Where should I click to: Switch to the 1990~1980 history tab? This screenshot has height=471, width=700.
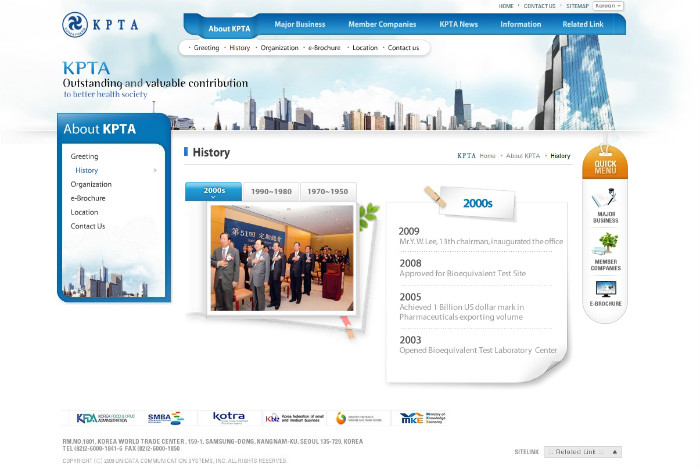click(x=271, y=192)
